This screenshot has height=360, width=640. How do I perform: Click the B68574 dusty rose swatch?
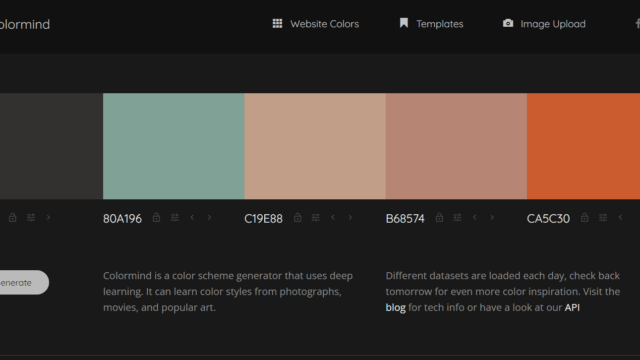pyautogui.click(x=456, y=146)
